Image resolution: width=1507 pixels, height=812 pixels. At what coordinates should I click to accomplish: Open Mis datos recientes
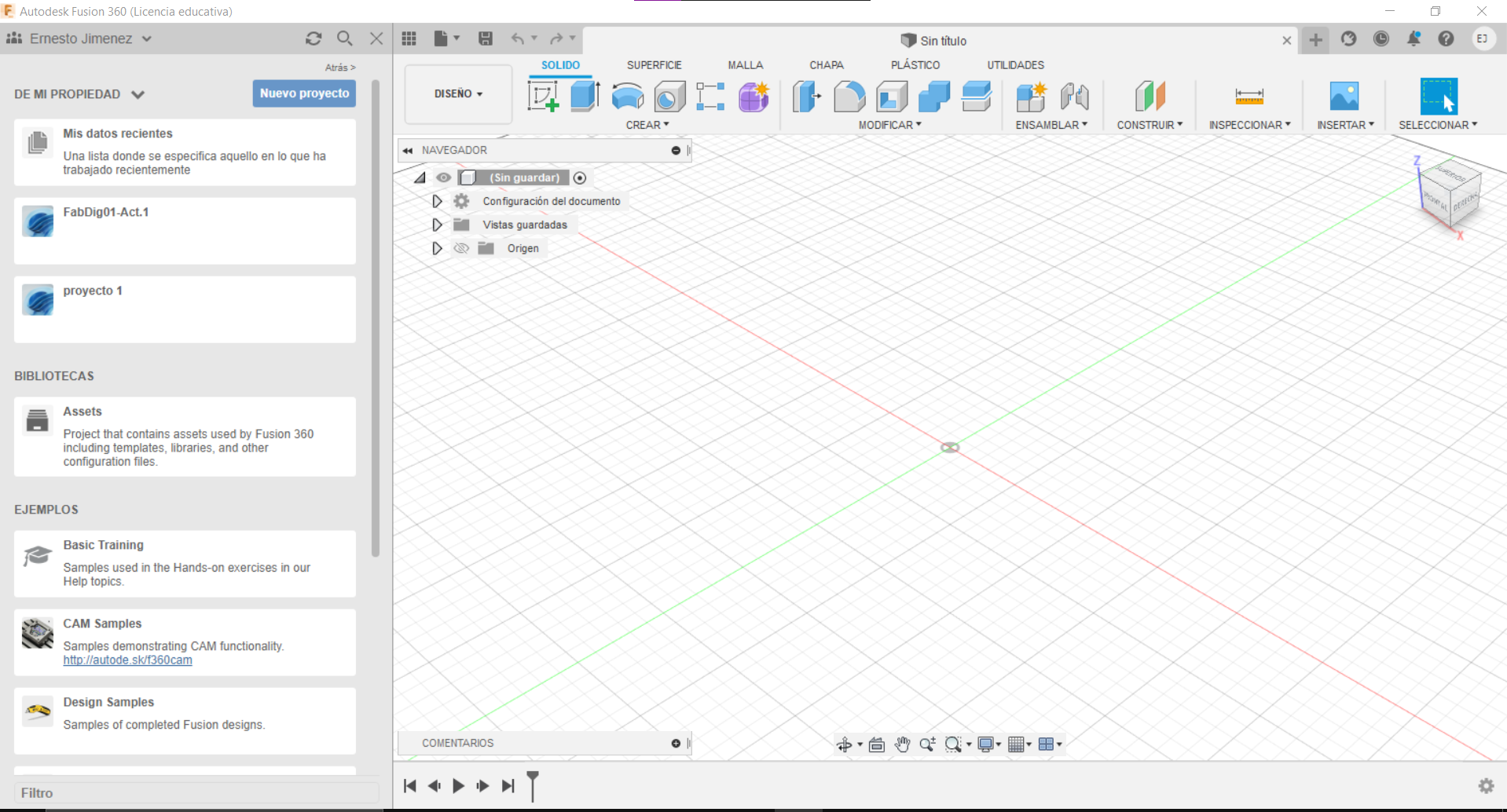tap(185, 152)
